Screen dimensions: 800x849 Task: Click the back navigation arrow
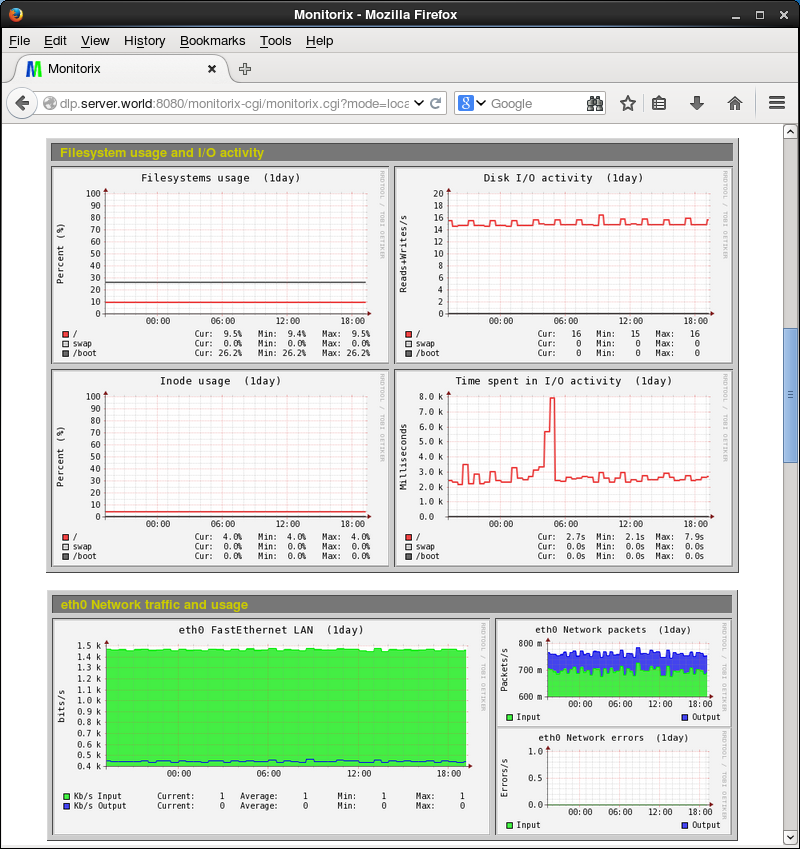(x=22, y=103)
